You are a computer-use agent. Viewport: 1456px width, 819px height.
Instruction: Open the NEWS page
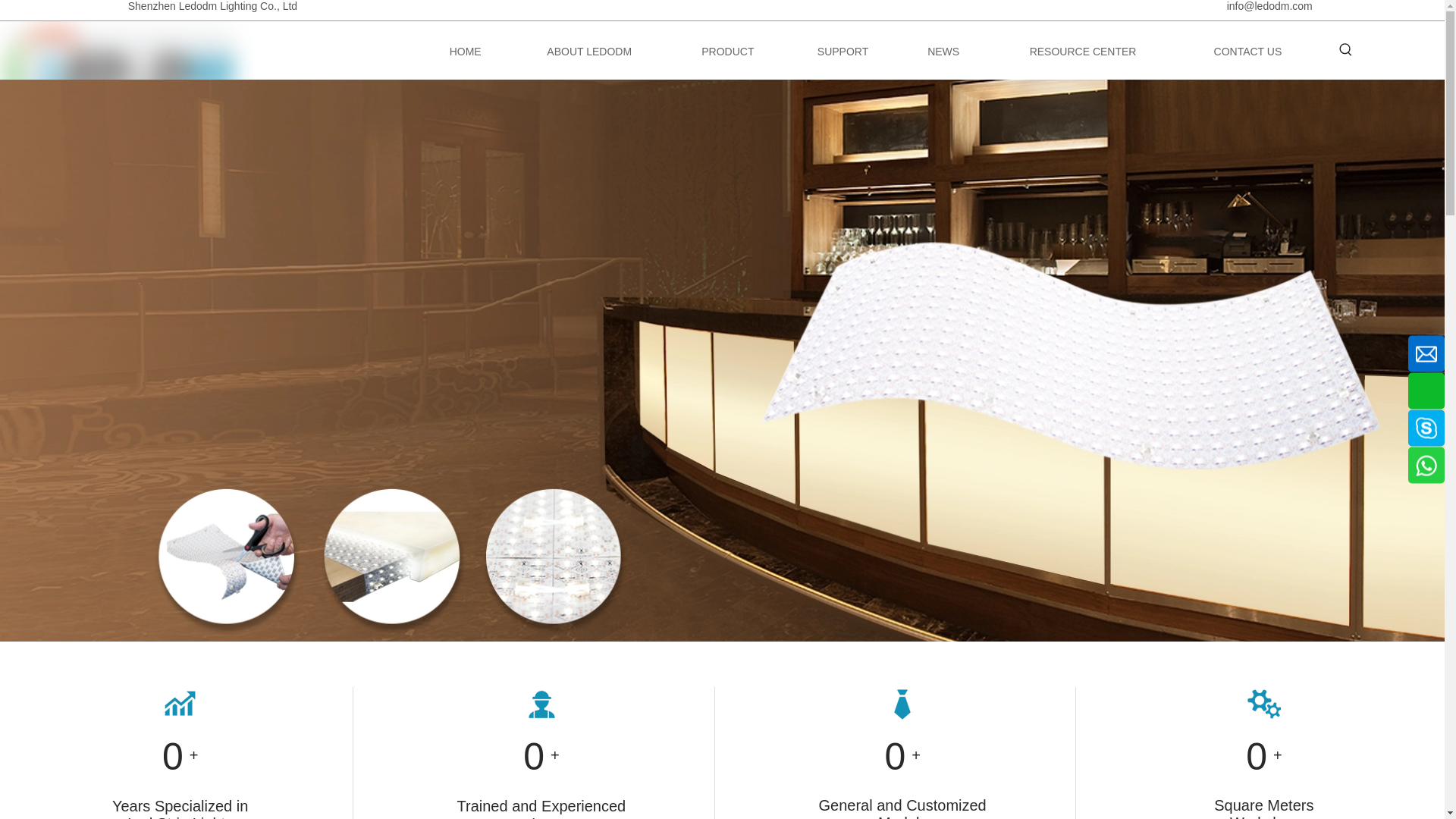click(x=943, y=52)
